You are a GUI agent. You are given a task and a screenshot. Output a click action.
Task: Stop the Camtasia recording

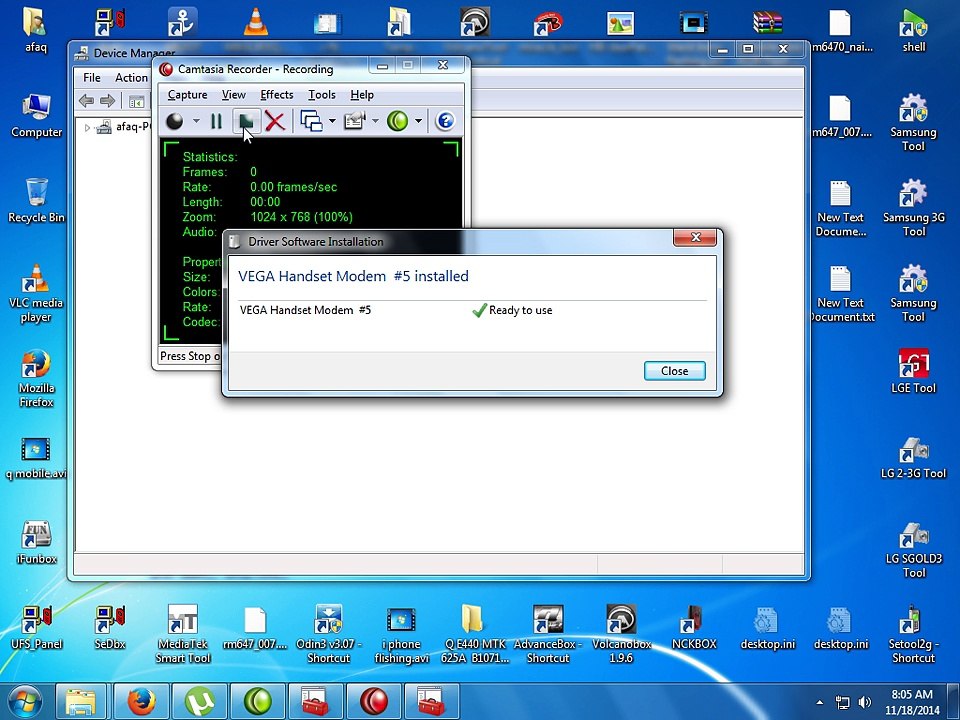click(246, 121)
